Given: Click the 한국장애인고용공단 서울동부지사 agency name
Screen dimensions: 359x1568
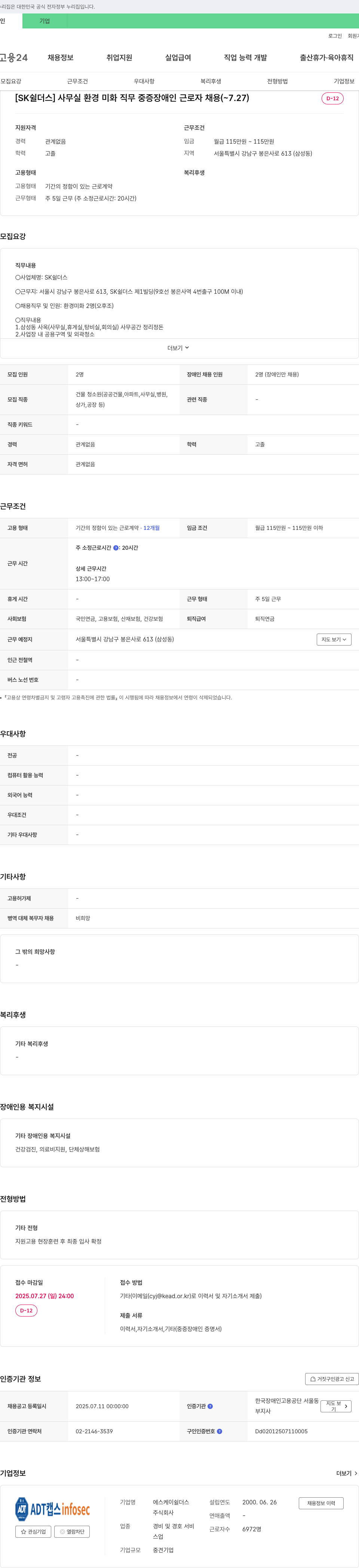Looking at the screenshot, I should [286, 1406].
